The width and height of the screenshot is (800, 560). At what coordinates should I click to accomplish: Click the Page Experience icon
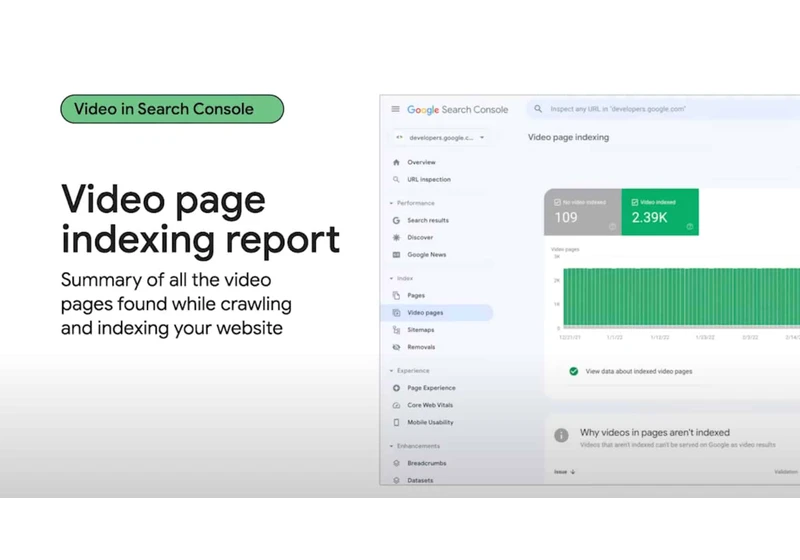pos(396,388)
